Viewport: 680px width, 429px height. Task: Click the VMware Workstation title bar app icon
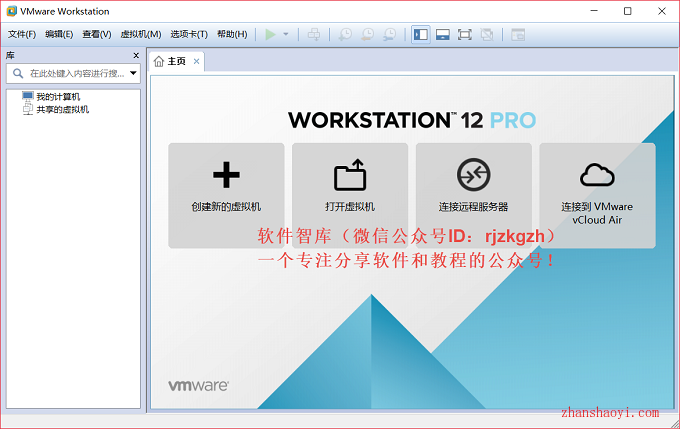11,11
